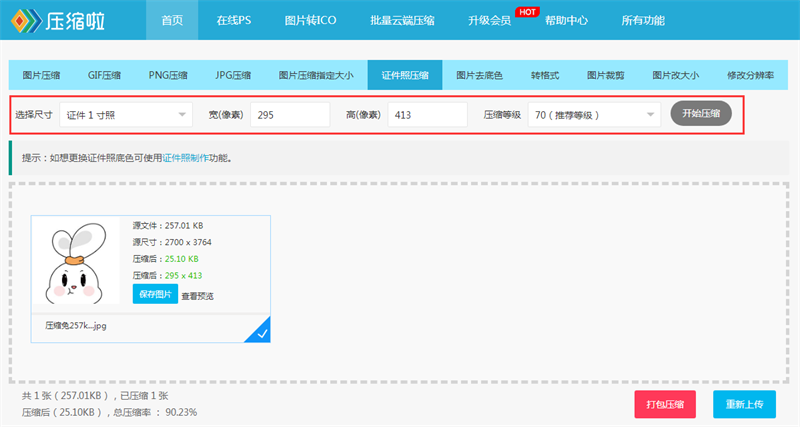Click the 重新上传 button
This screenshot has width=800, height=427.
pos(744,405)
